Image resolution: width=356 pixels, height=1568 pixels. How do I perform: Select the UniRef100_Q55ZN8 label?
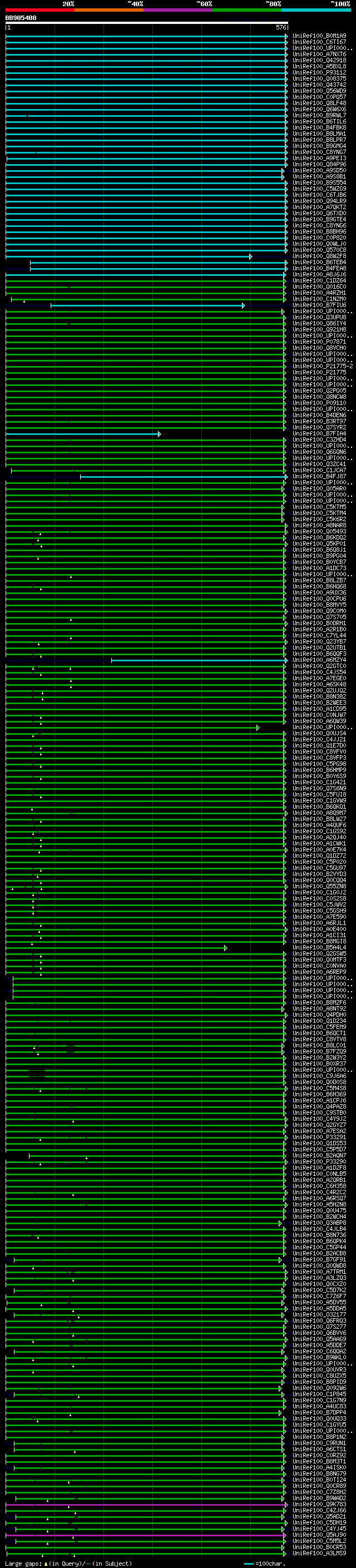pyautogui.click(x=319, y=886)
